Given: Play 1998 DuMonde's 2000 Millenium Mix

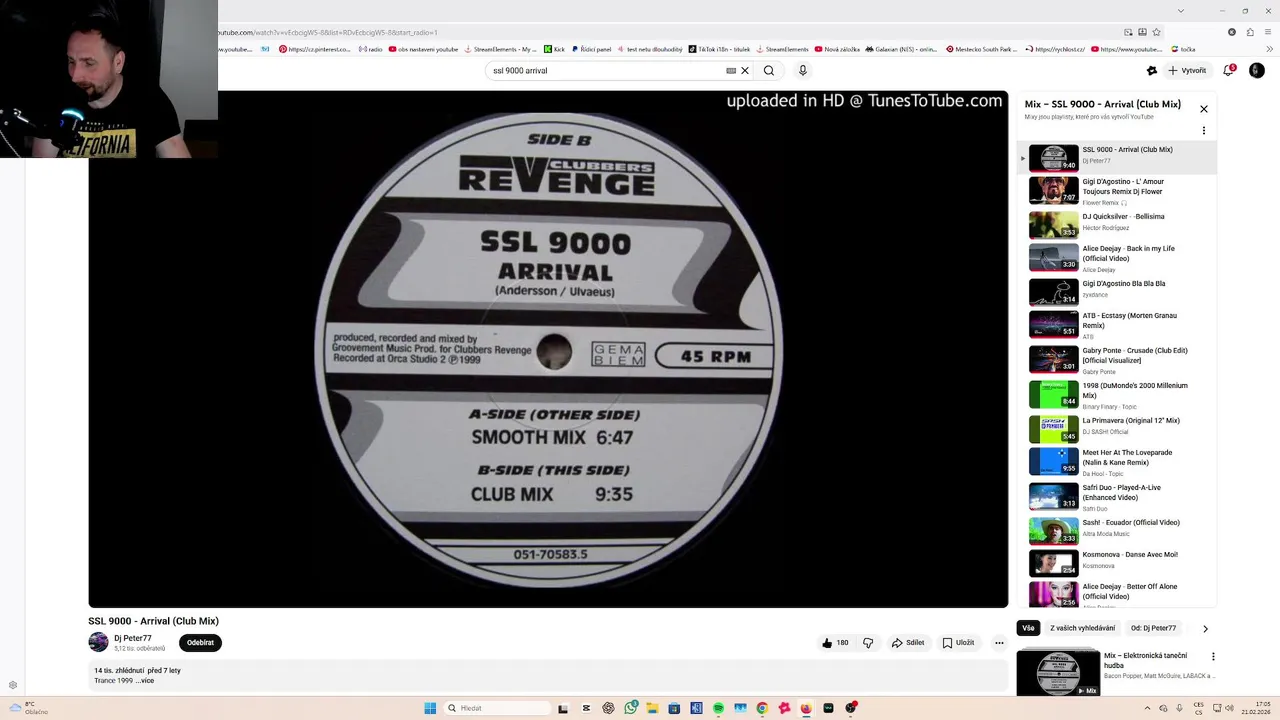Looking at the screenshot, I should tap(1118, 395).
